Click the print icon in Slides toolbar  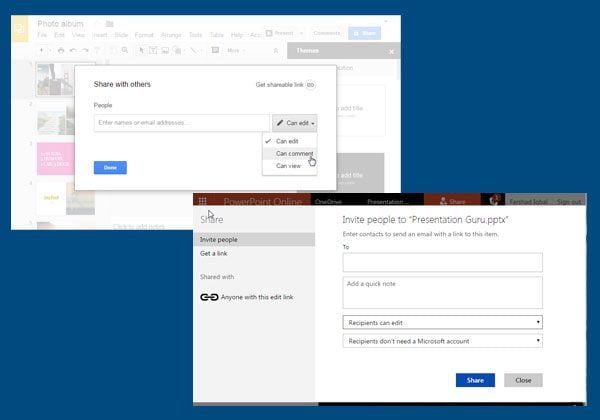click(61, 50)
